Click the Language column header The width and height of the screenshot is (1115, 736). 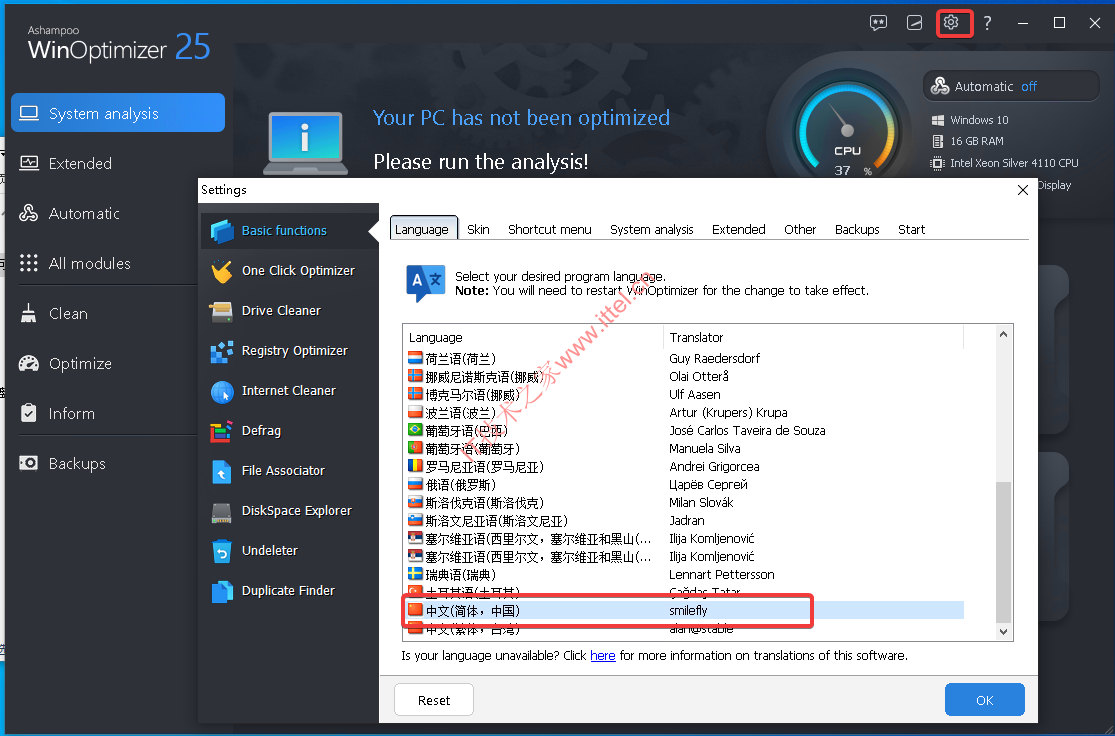coord(533,337)
